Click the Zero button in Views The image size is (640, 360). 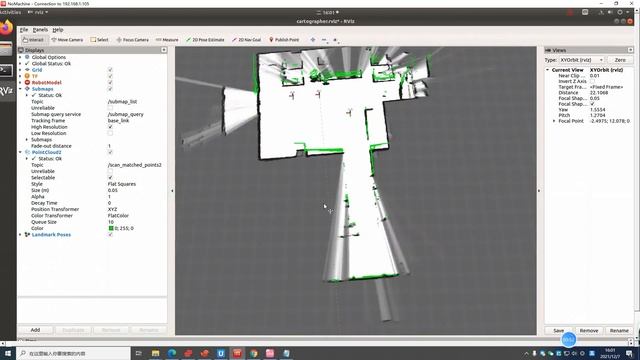[620, 60]
